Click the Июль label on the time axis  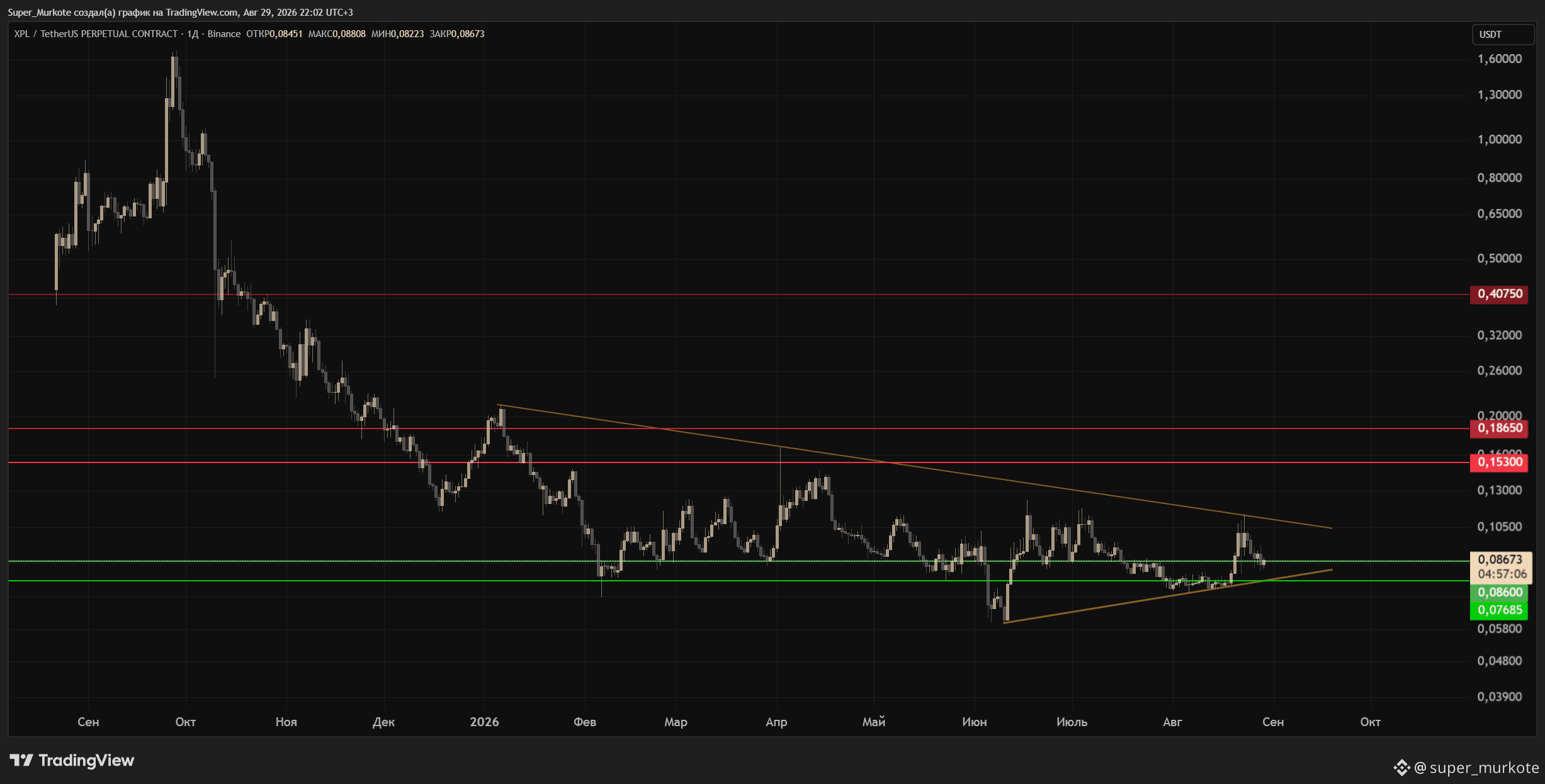(x=1072, y=722)
